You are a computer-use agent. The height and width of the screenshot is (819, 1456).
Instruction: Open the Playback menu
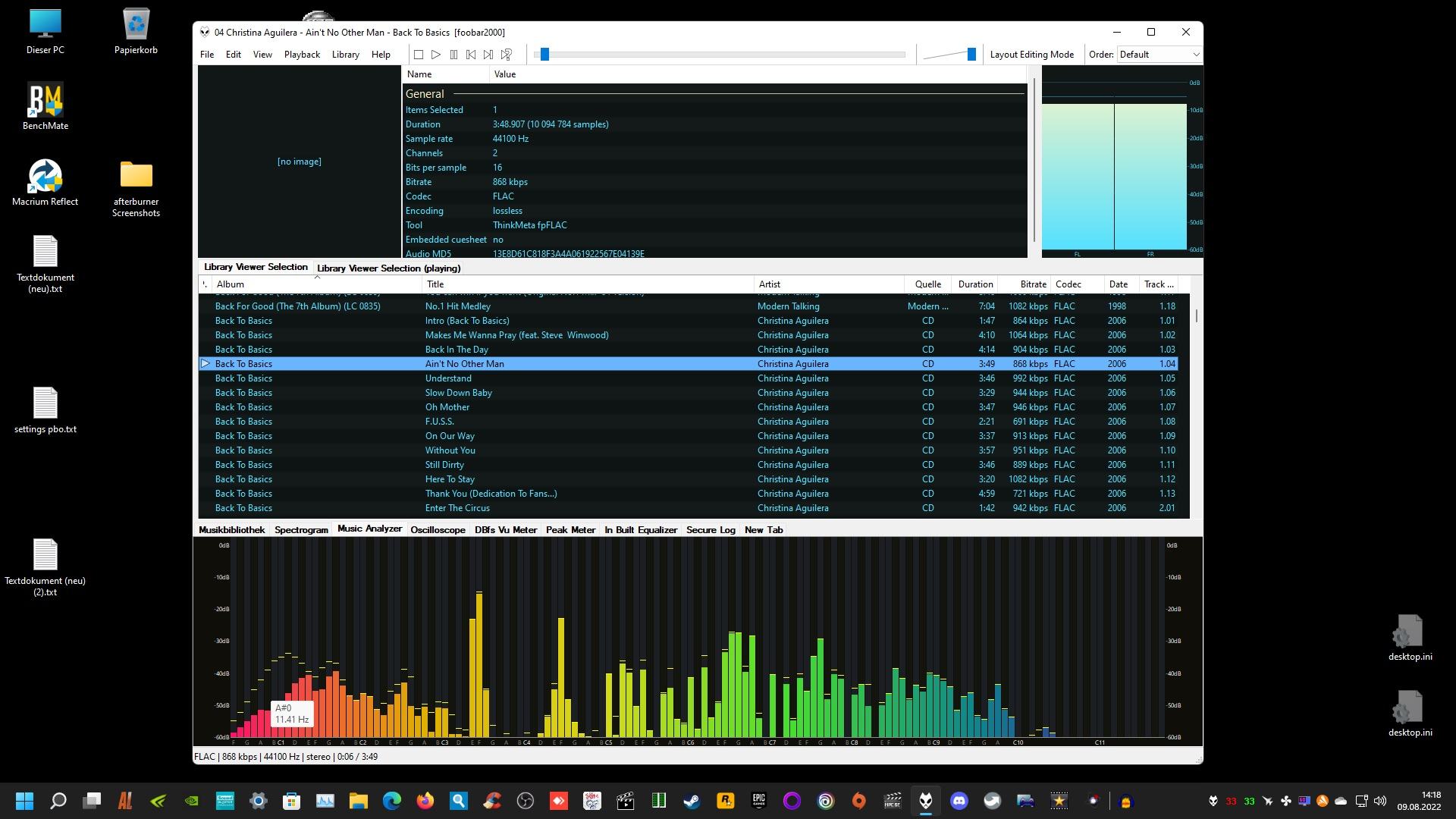(x=302, y=55)
